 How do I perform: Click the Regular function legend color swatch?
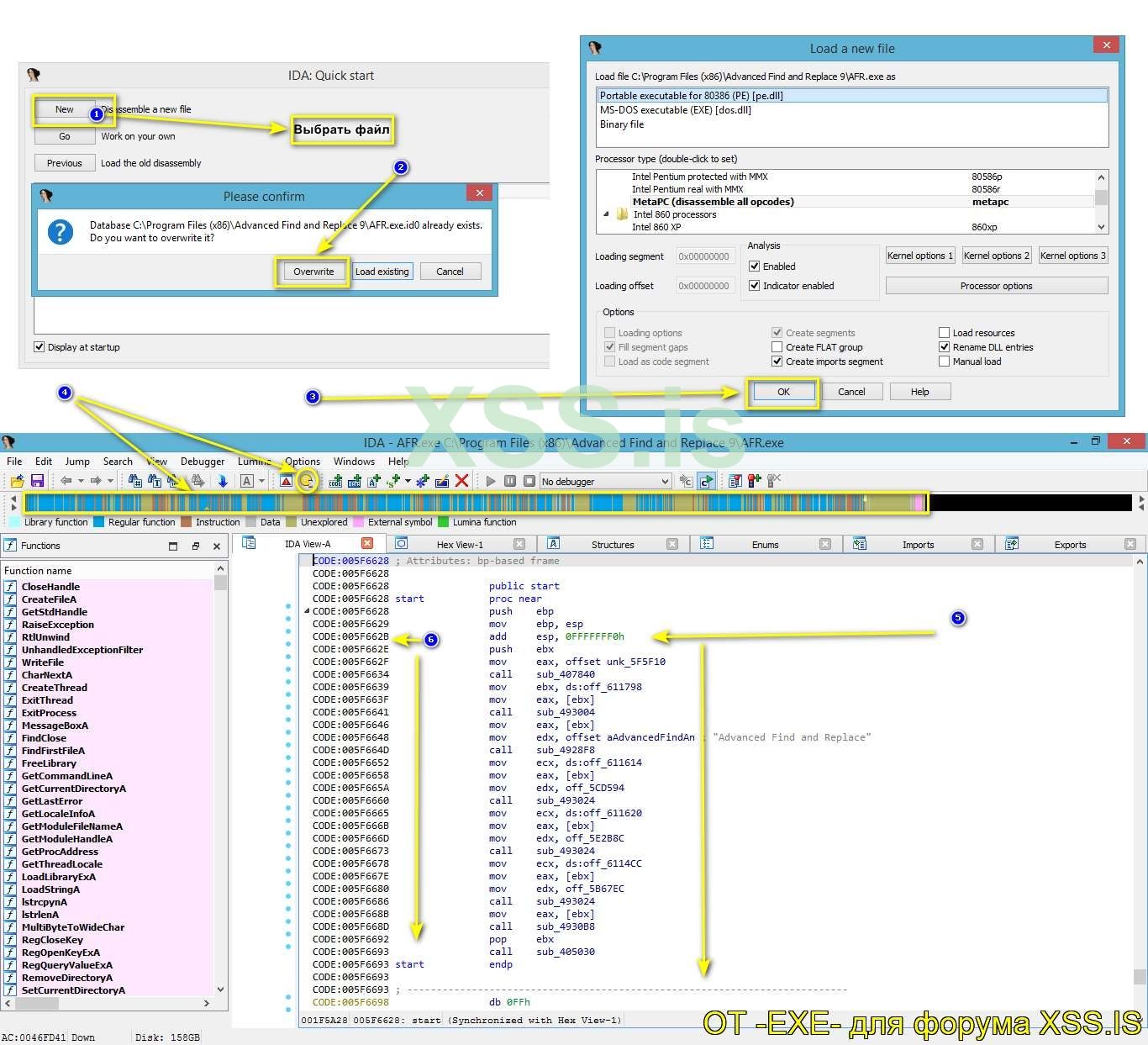click(x=98, y=522)
